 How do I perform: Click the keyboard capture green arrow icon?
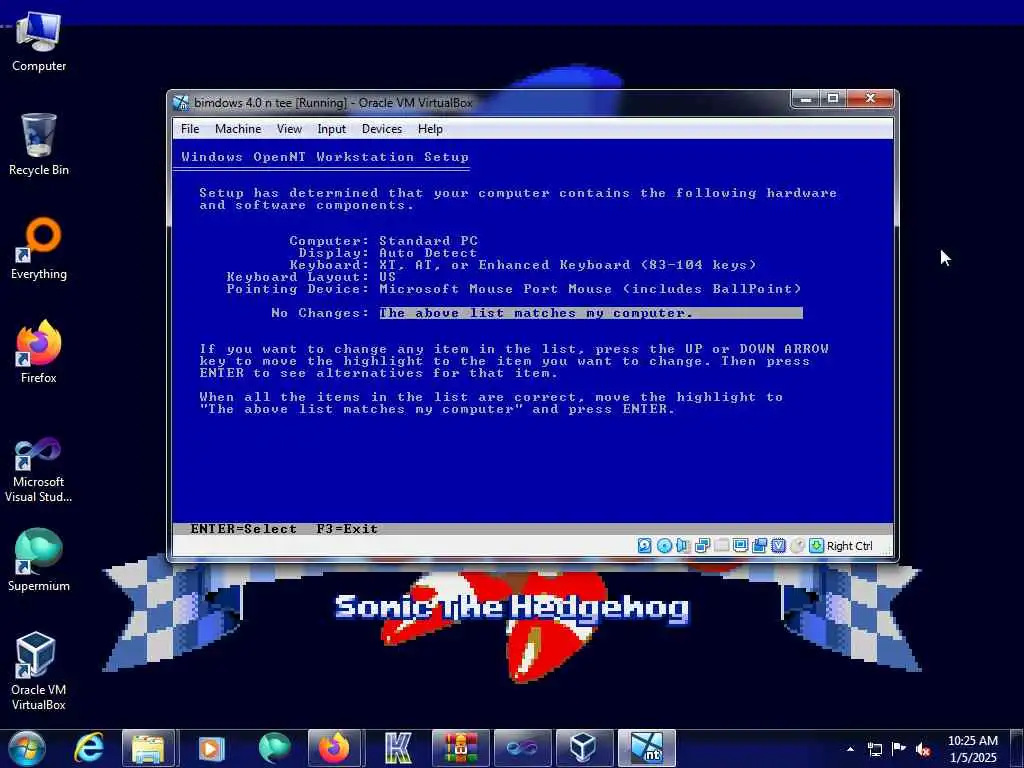pos(816,546)
